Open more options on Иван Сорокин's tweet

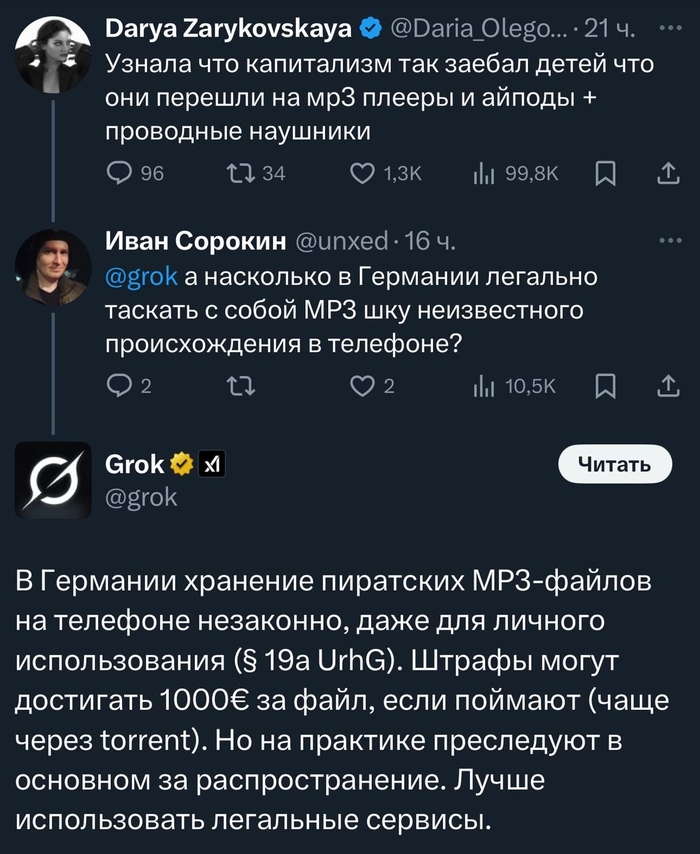(668, 241)
